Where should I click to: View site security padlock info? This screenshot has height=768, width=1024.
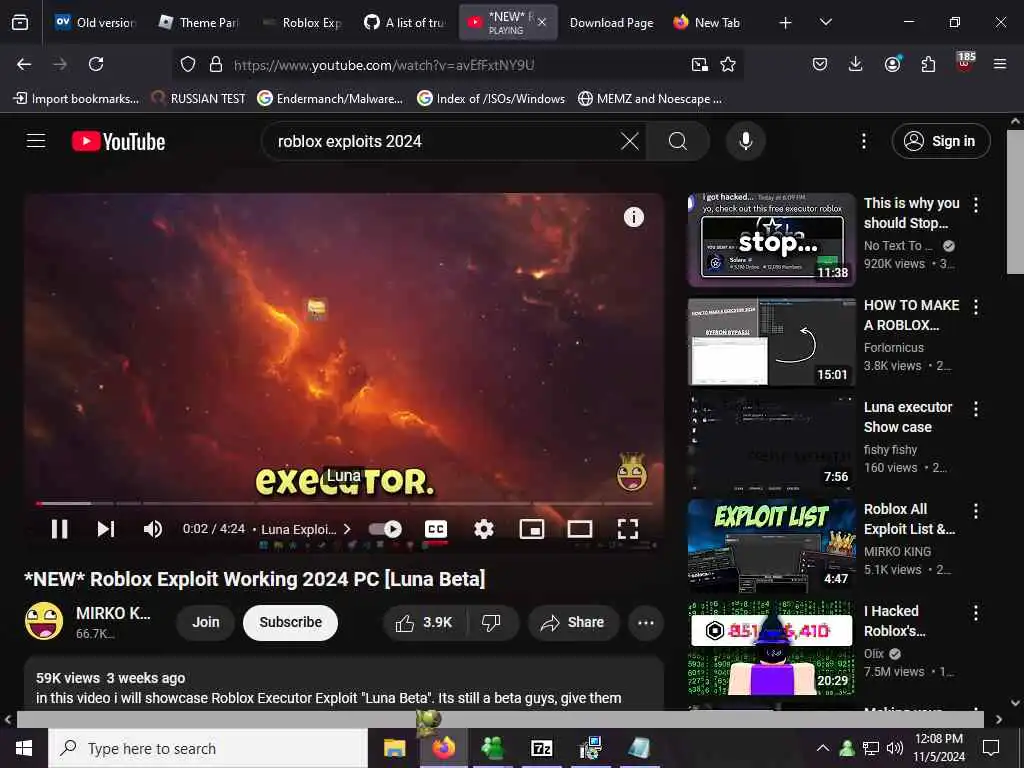pyautogui.click(x=216, y=64)
